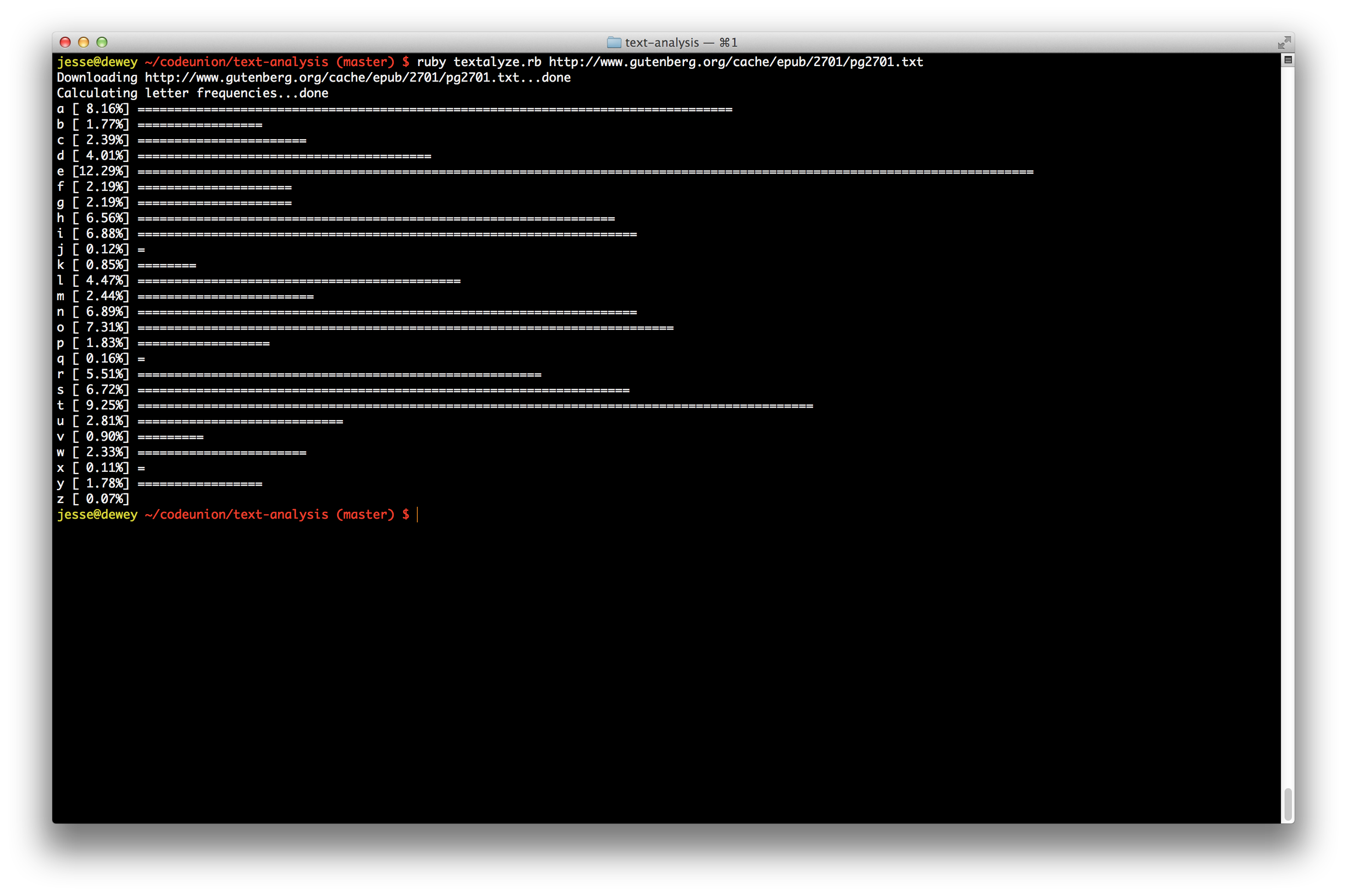Screen dimensions: 1347x896
Task: Click 'jesse@dewey' in the bottom prompt
Action: click(97, 514)
